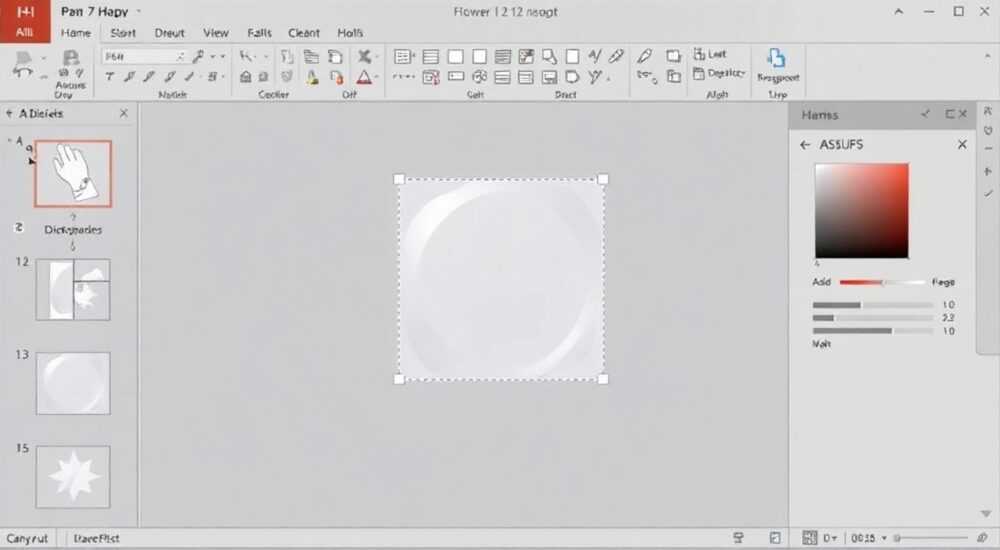Select slide 15 star thumbnail
The width and height of the screenshot is (1000, 550).
tap(73, 477)
